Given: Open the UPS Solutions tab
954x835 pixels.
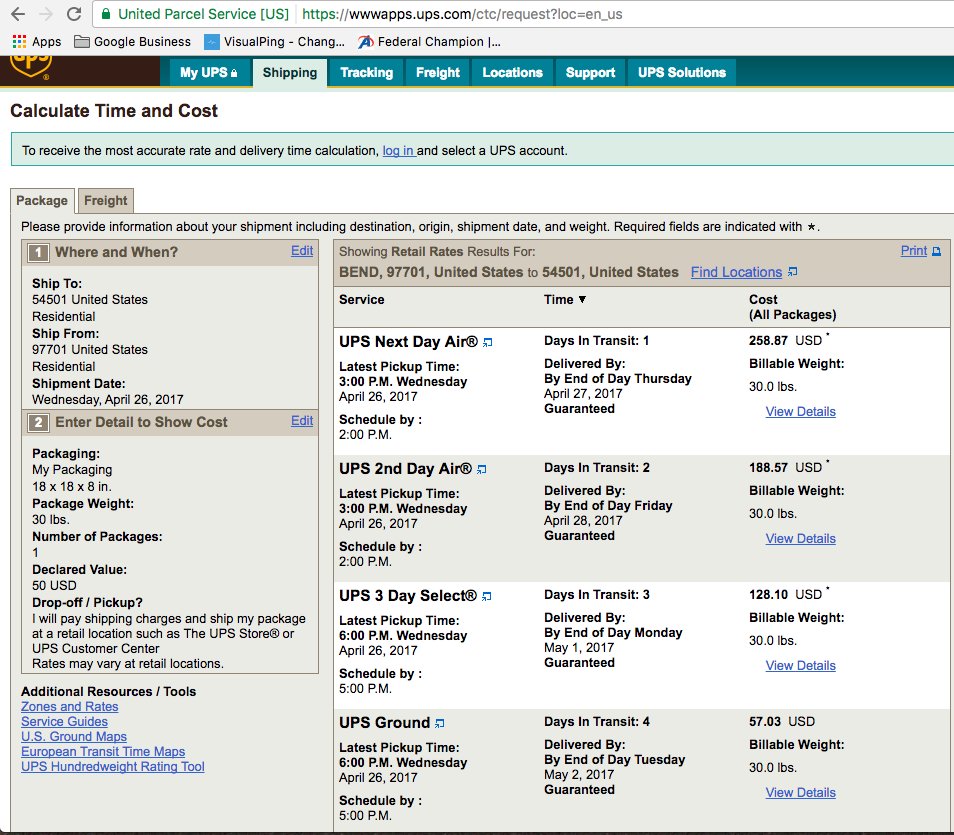Looking at the screenshot, I should point(681,72).
